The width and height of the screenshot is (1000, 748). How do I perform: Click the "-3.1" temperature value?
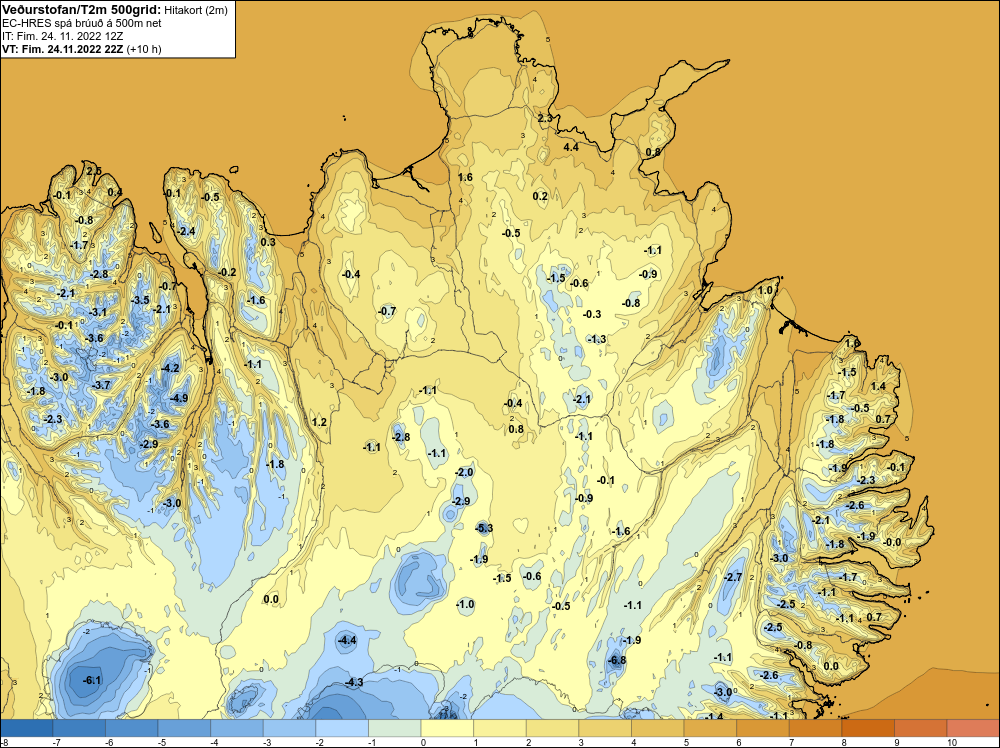tap(98, 312)
